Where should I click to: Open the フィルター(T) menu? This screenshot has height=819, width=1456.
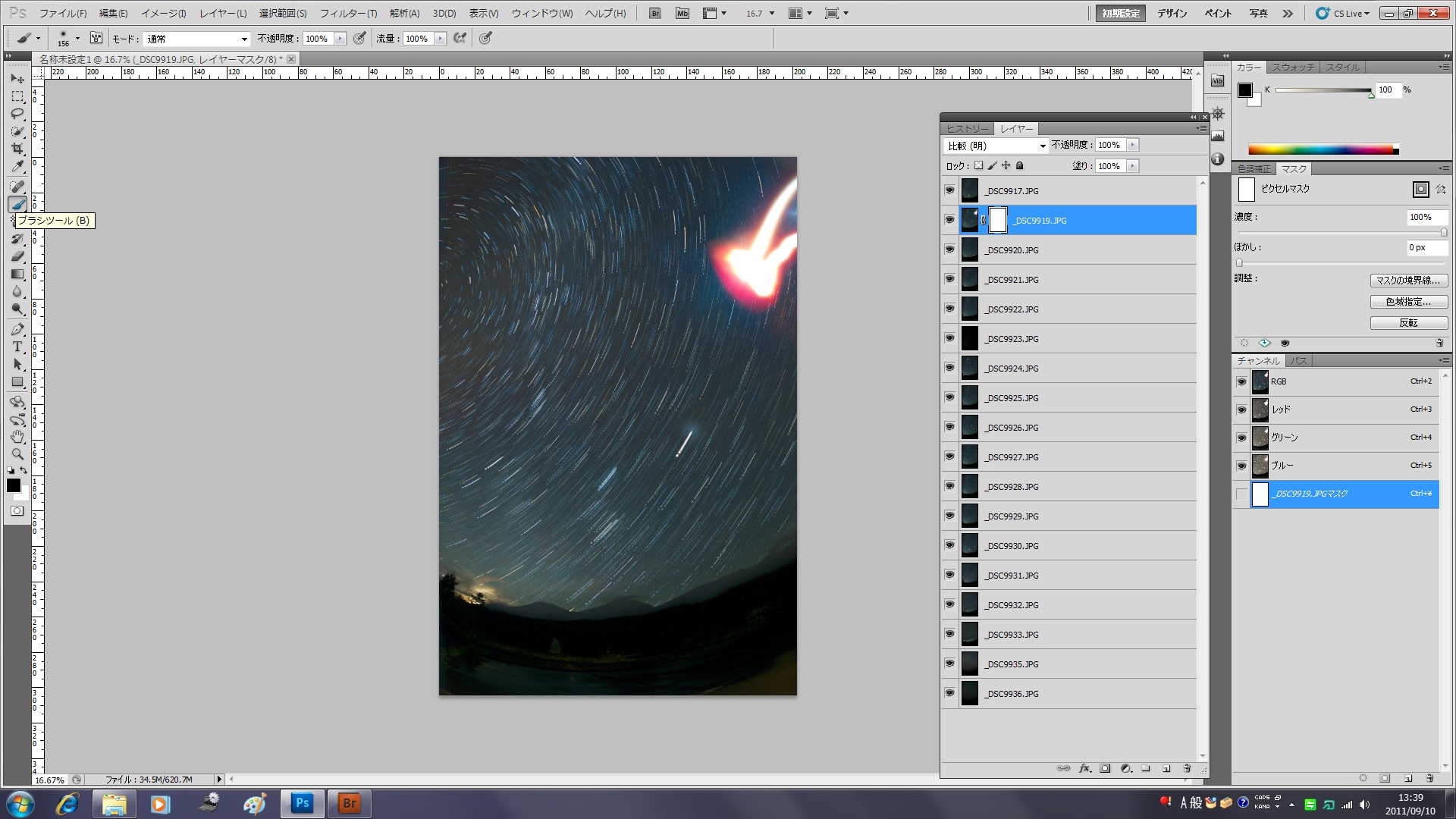point(348,14)
